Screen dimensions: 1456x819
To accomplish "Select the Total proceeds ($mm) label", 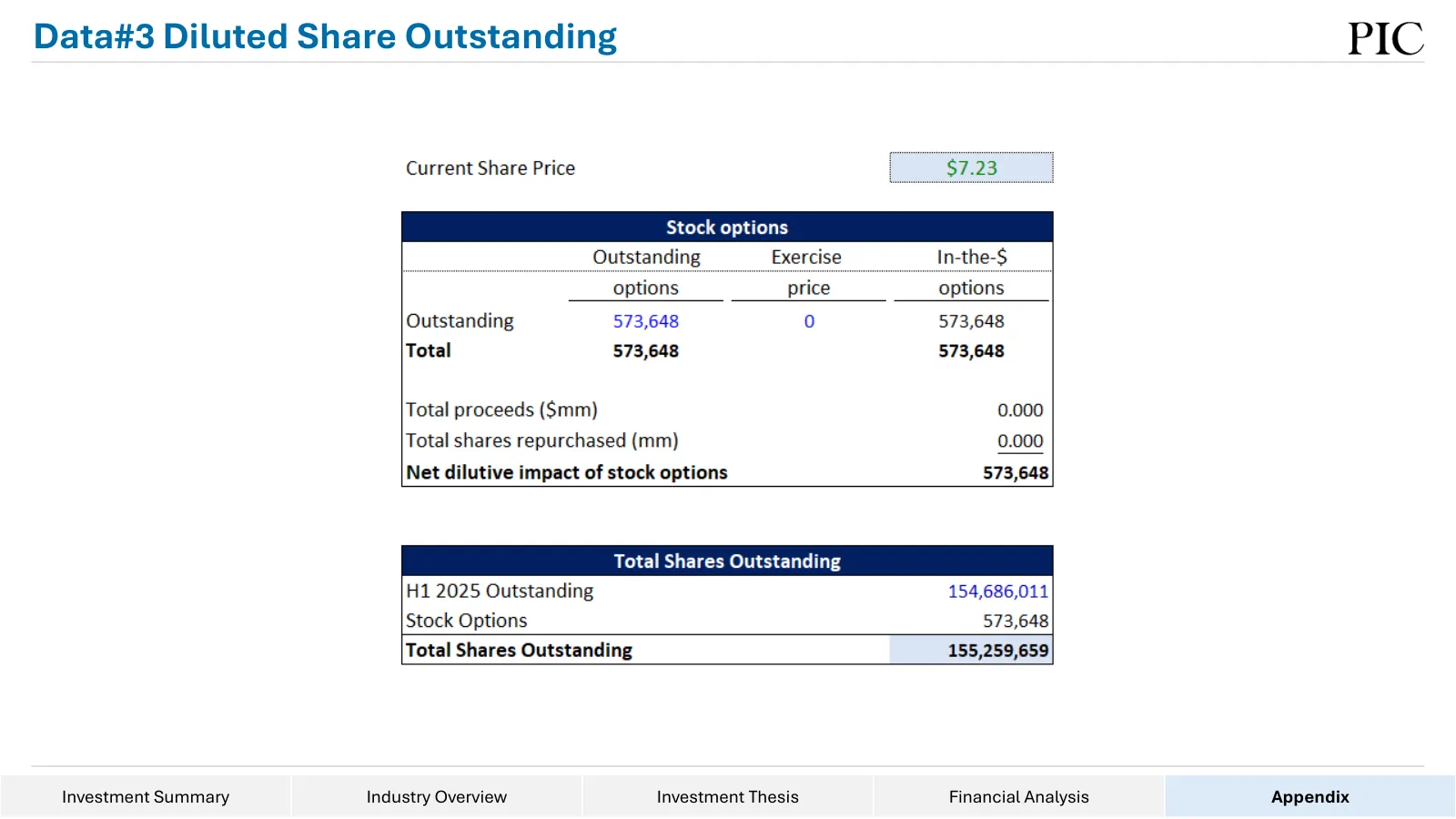I will point(501,410).
